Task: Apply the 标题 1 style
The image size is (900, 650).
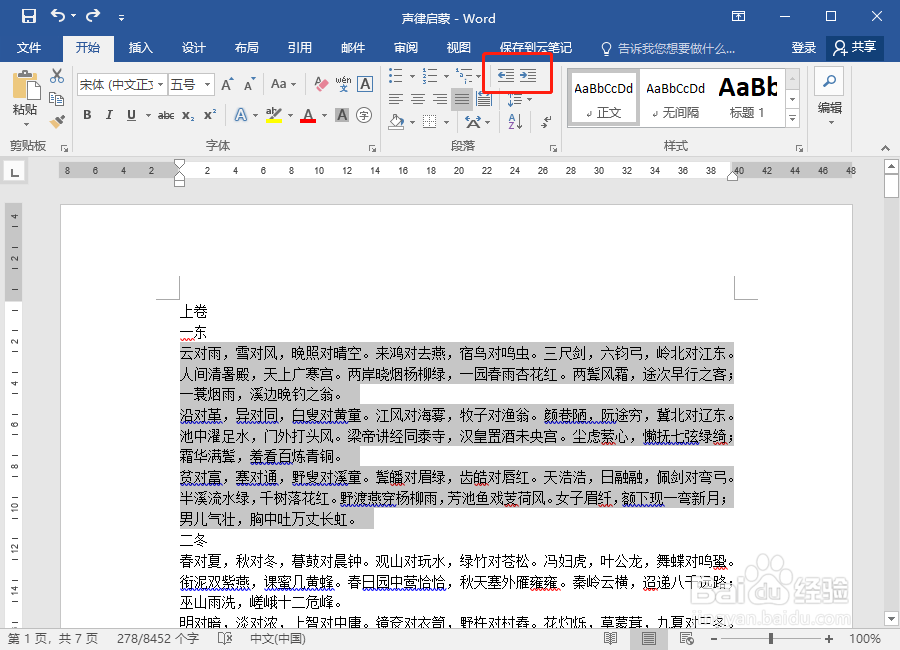Action: pyautogui.click(x=748, y=96)
